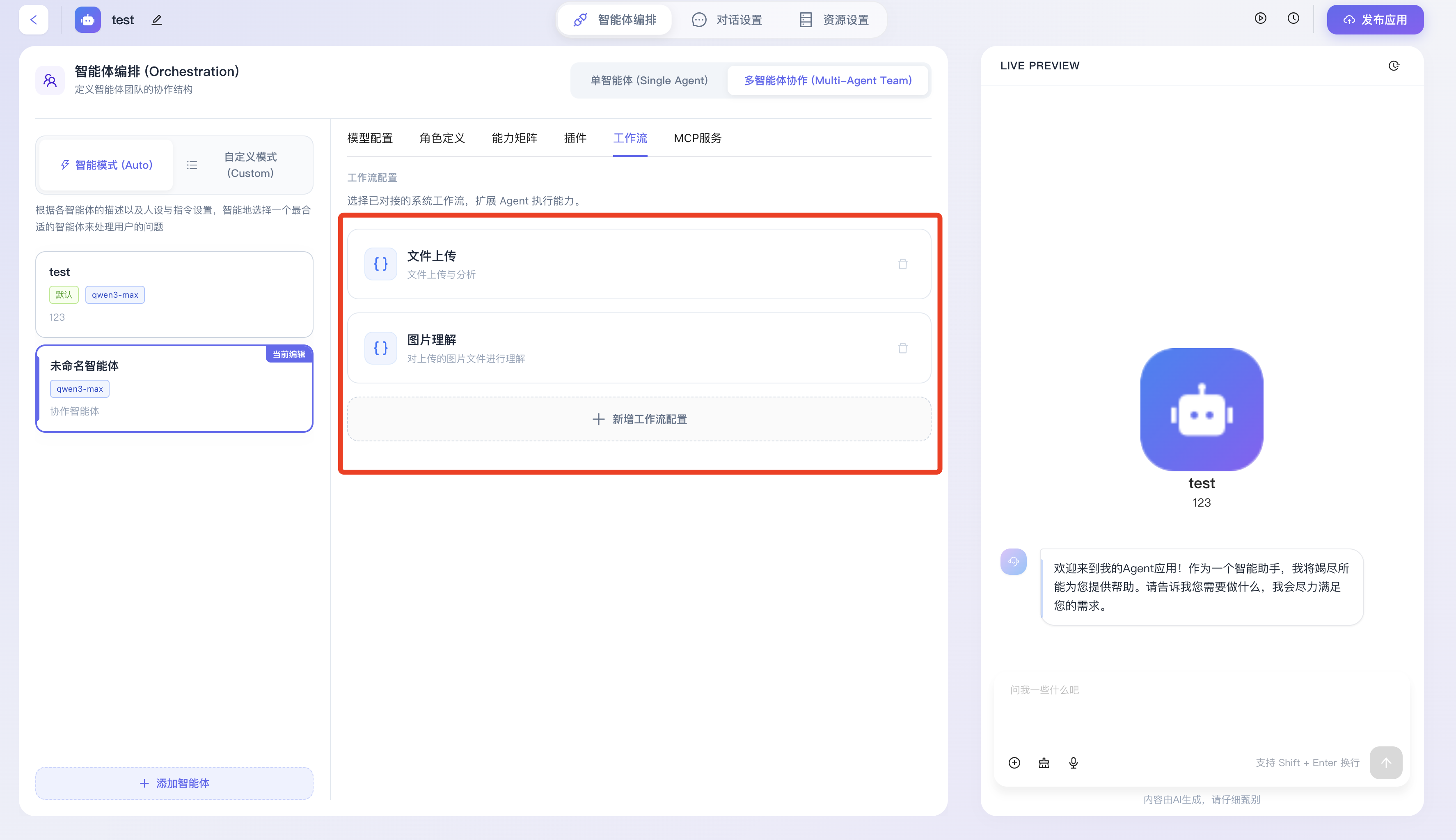This screenshot has height=840, width=1456.
Task: Click the pencil icon to rename test
Action: (156, 20)
